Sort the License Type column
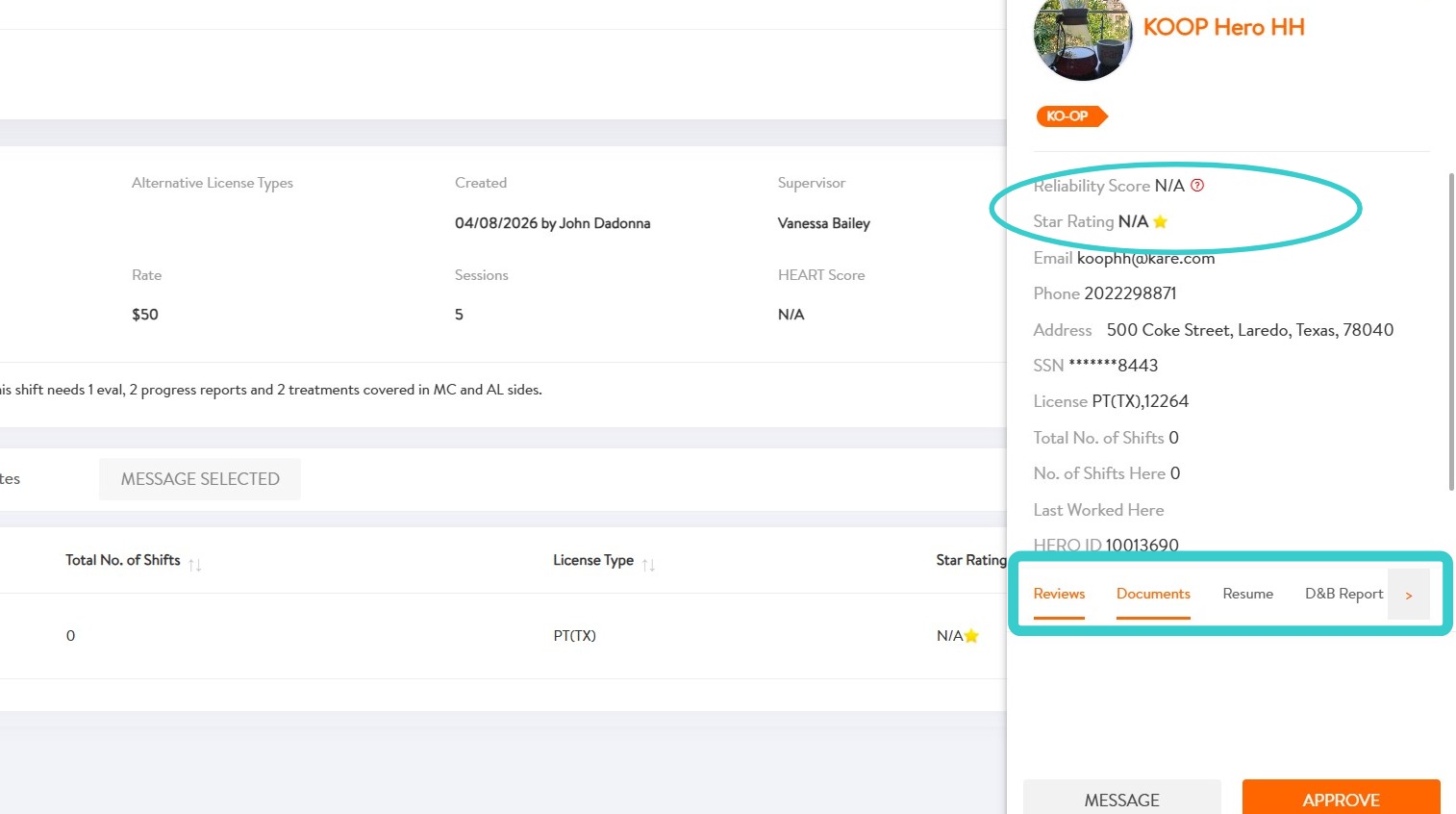Image resolution: width=1456 pixels, height=814 pixels. coord(648,565)
